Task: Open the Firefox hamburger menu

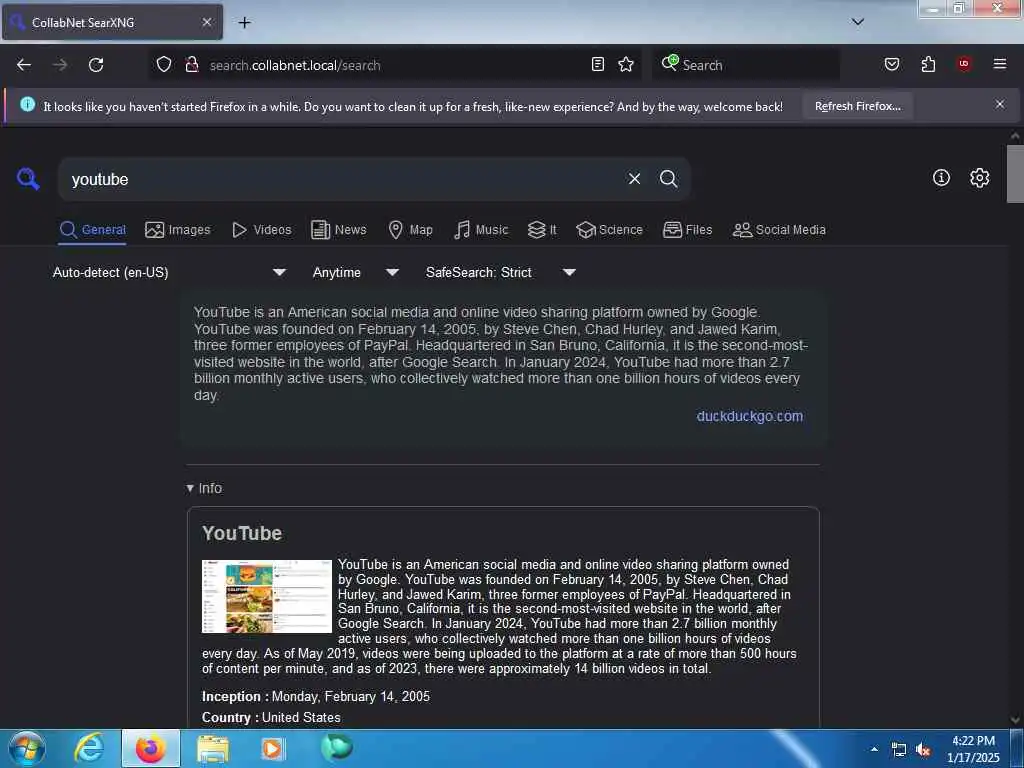Action: tap(1000, 64)
